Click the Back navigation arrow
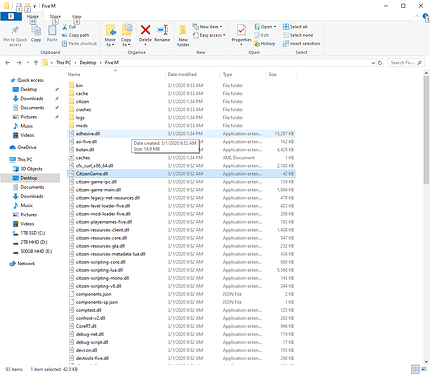Screen dimensions: 430x374 pos(8,62)
